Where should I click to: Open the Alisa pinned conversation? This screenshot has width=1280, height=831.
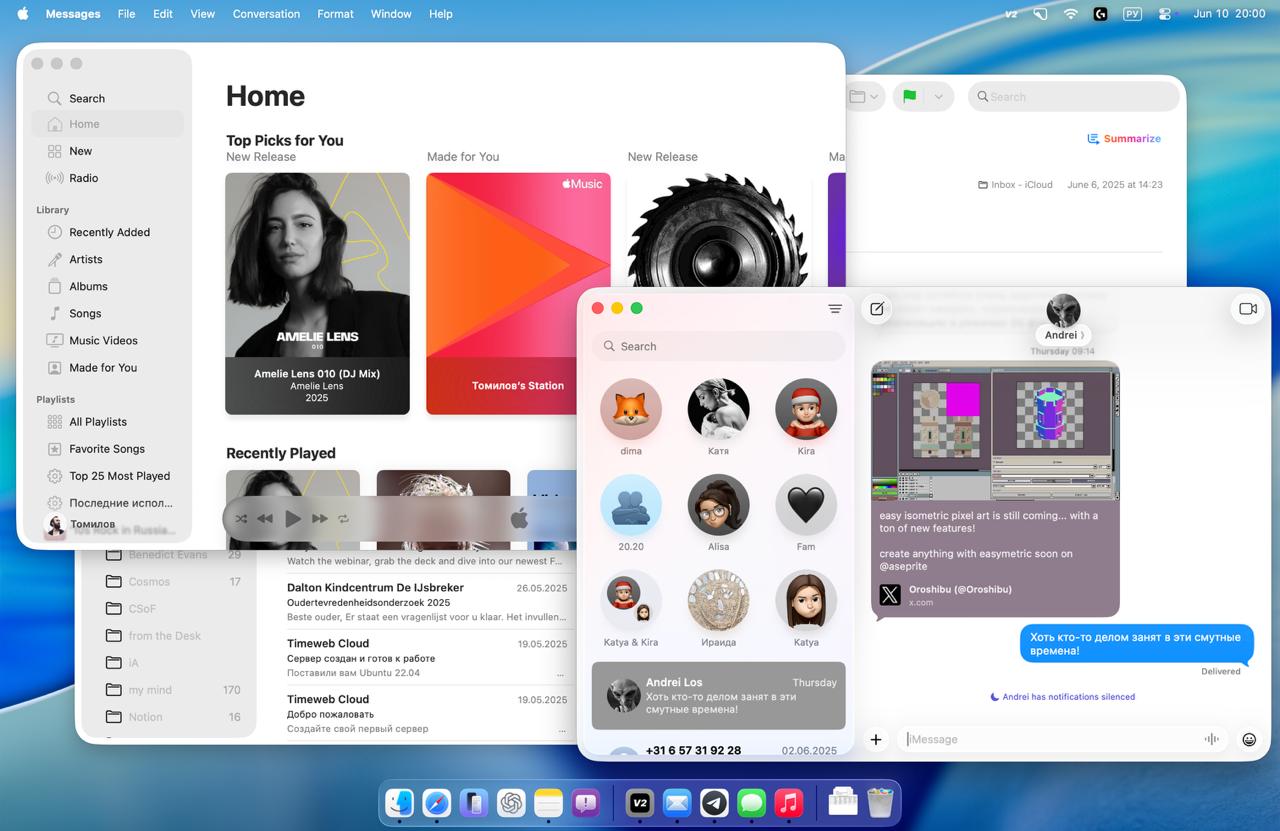718,513
